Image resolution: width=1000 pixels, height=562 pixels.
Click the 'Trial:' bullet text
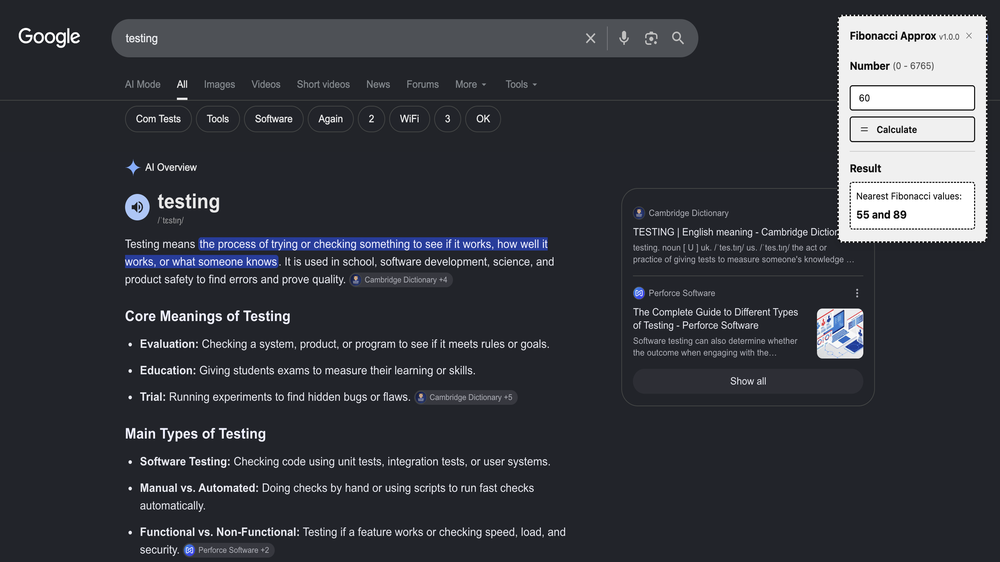point(275,397)
